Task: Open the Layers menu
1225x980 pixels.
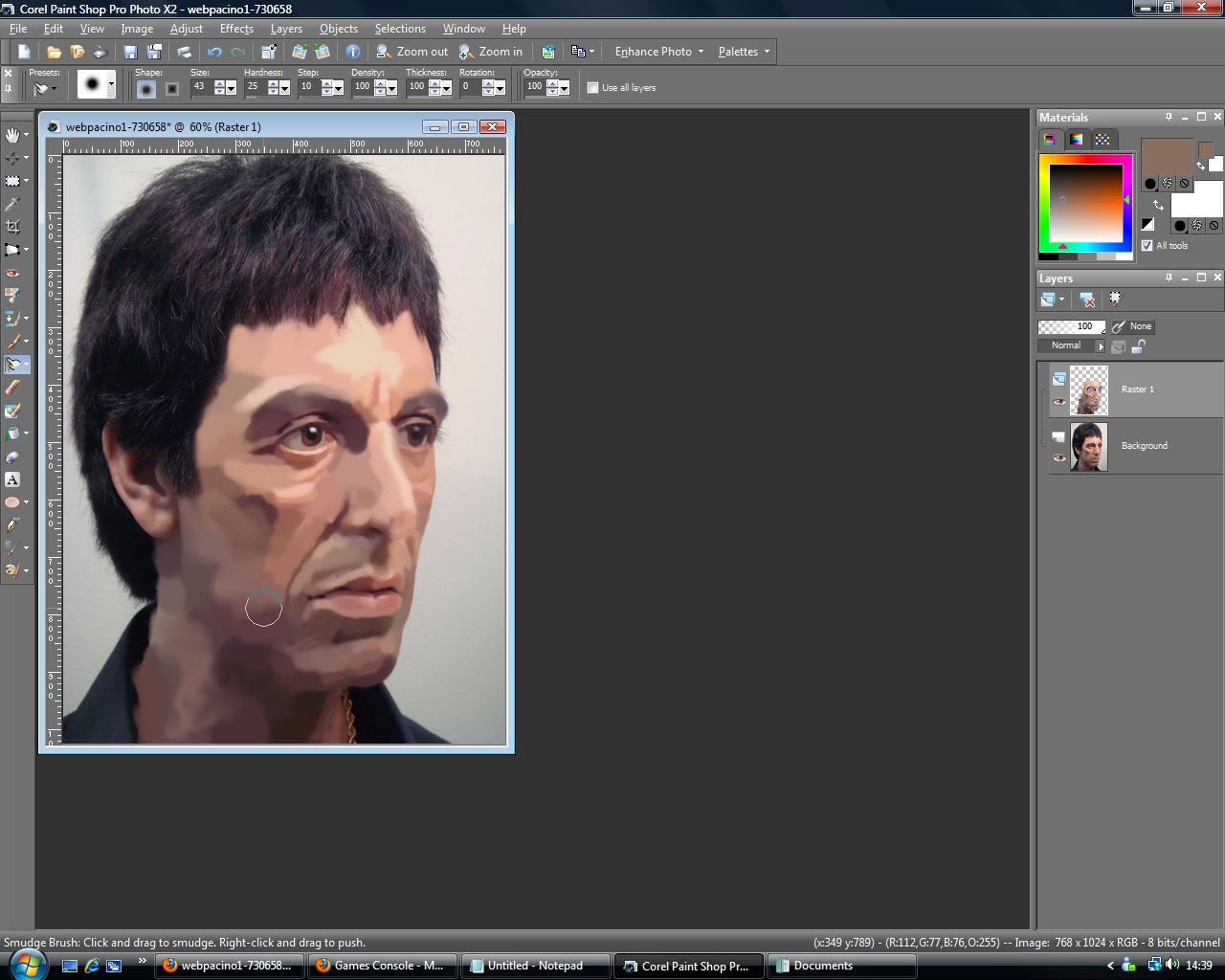Action: pyautogui.click(x=286, y=29)
